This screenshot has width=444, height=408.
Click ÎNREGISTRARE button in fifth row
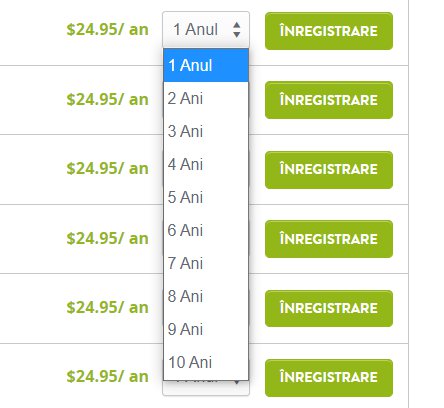coord(329,308)
